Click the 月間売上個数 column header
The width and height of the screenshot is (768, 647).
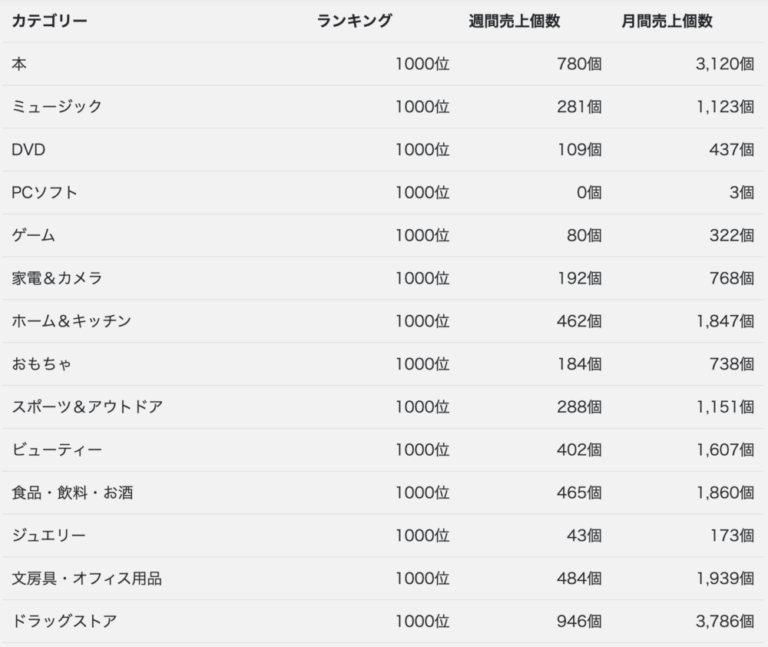667,21
